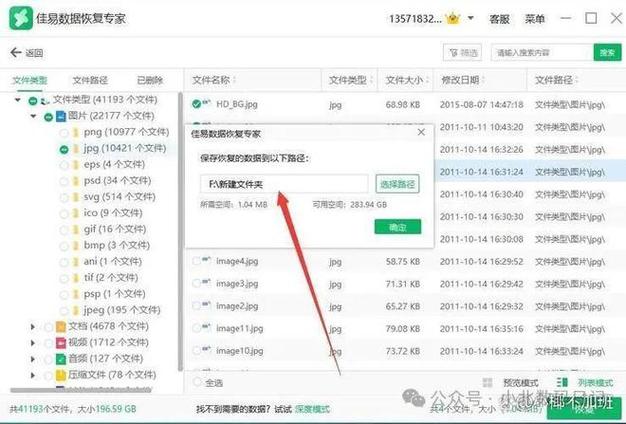Click the left tree horizontal scrollbar
The image size is (626, 424).
81,389
